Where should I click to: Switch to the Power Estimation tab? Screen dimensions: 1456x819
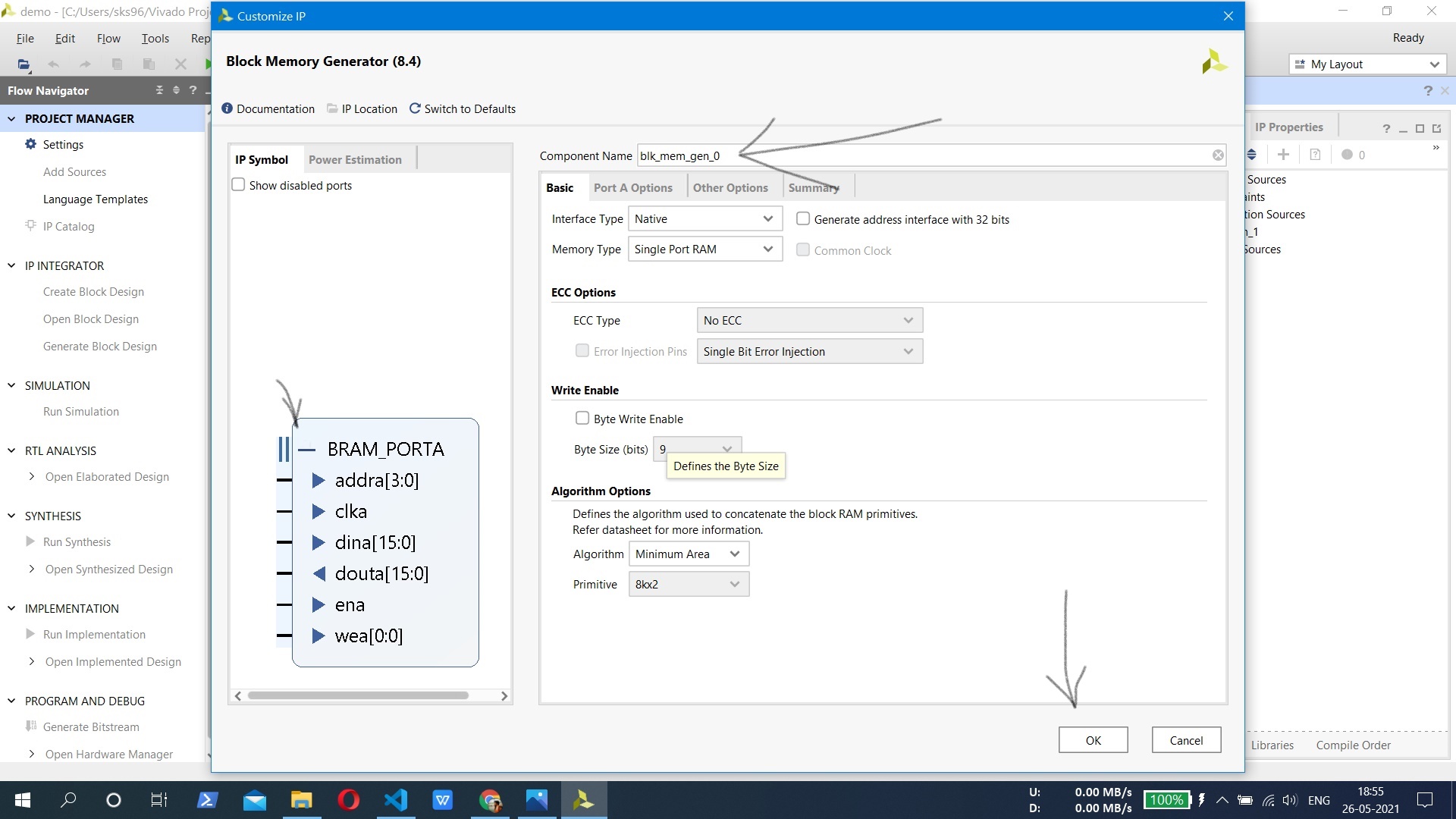click(x=355, y=160)
